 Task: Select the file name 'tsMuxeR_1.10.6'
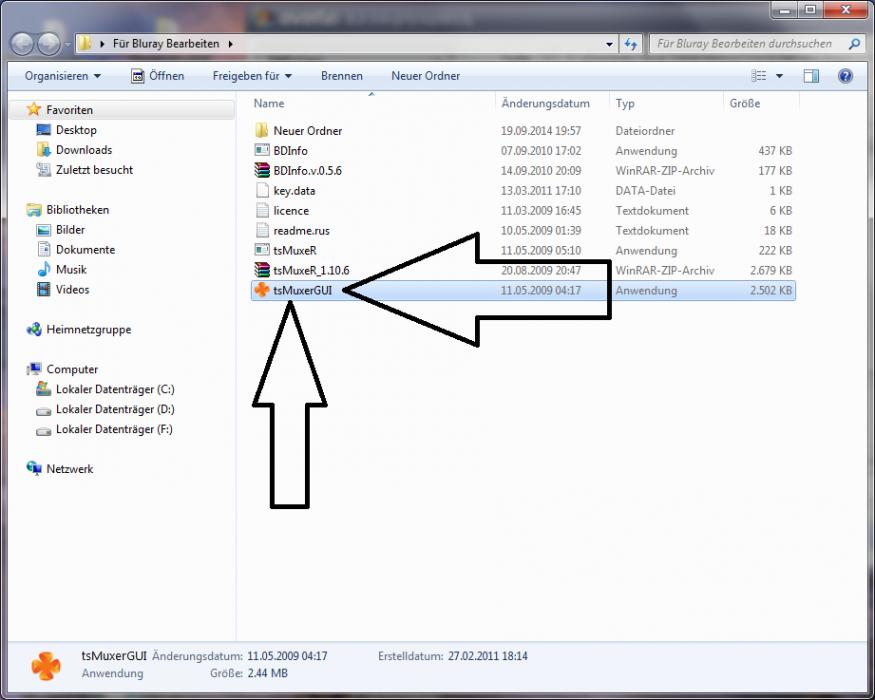[x=311, y=271]
